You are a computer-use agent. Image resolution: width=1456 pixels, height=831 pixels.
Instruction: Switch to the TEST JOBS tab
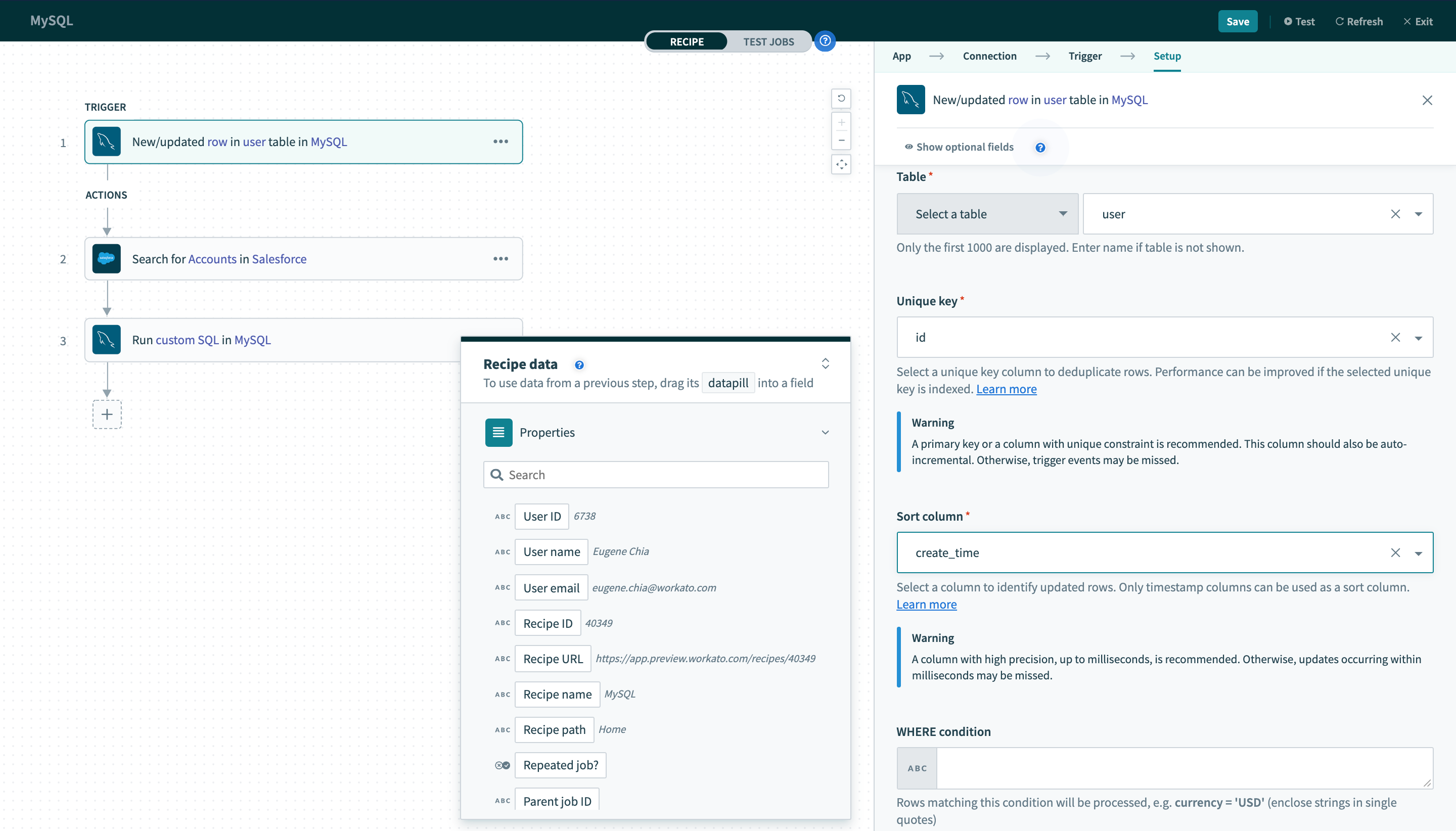769,41
